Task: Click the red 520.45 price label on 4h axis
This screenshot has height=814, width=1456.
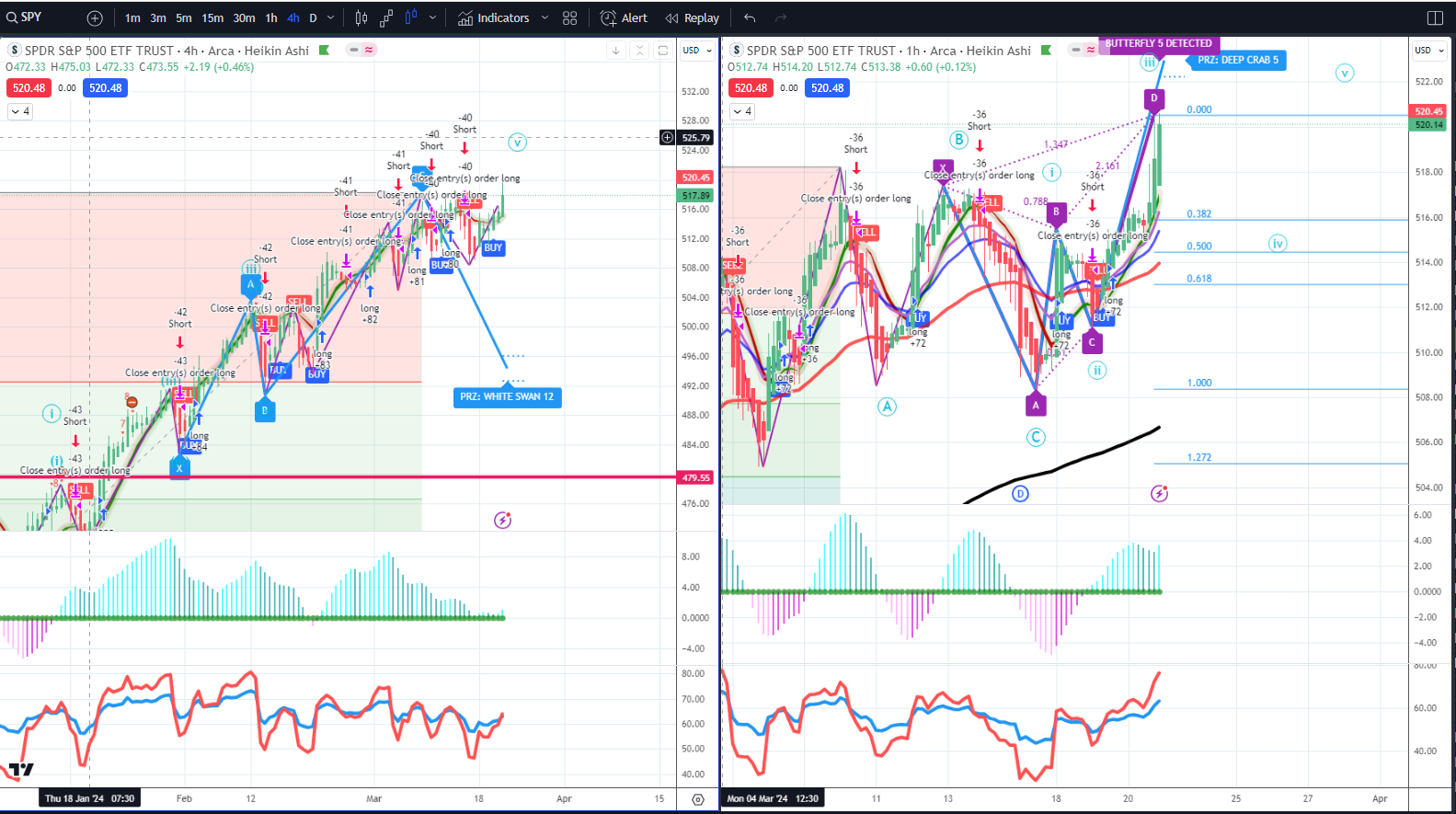Action: click(x=695, y=178)
